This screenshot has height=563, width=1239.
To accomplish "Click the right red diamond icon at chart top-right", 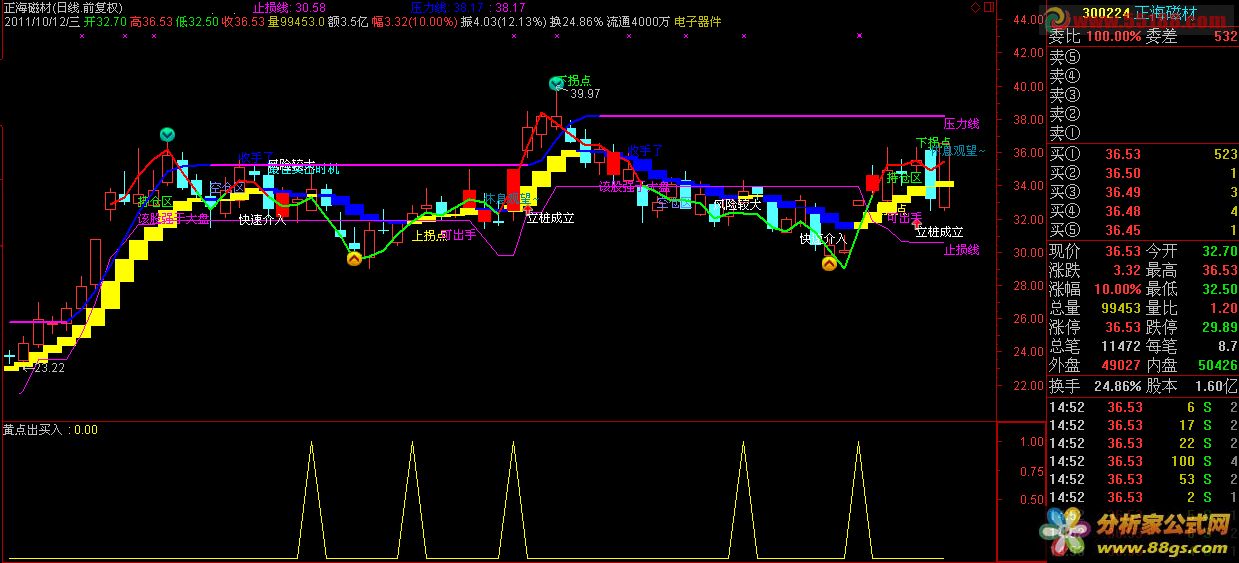I will pyautogui.click(x=990, y=7).
